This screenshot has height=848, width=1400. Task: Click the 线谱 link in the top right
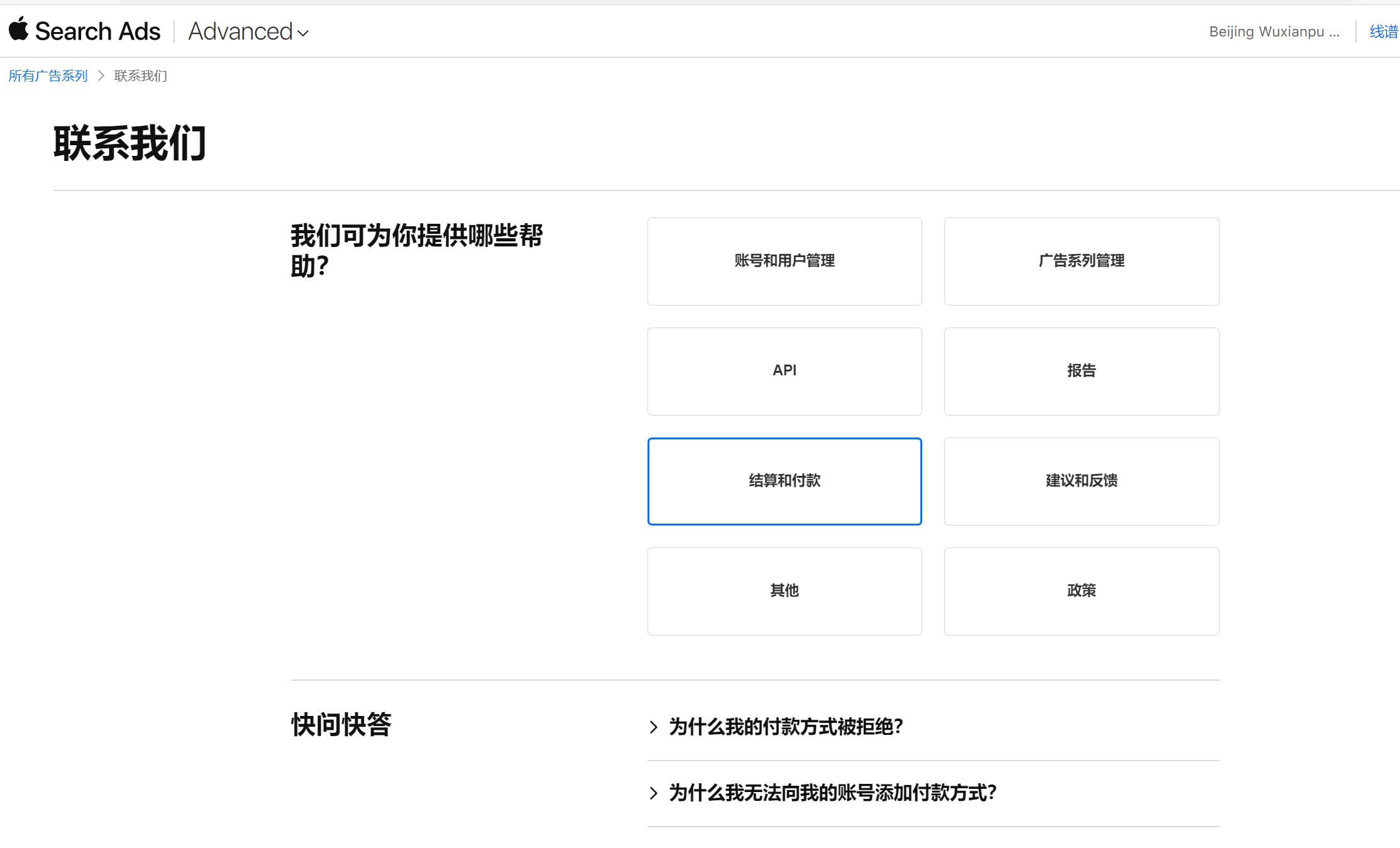click(x=1382, y=31)
